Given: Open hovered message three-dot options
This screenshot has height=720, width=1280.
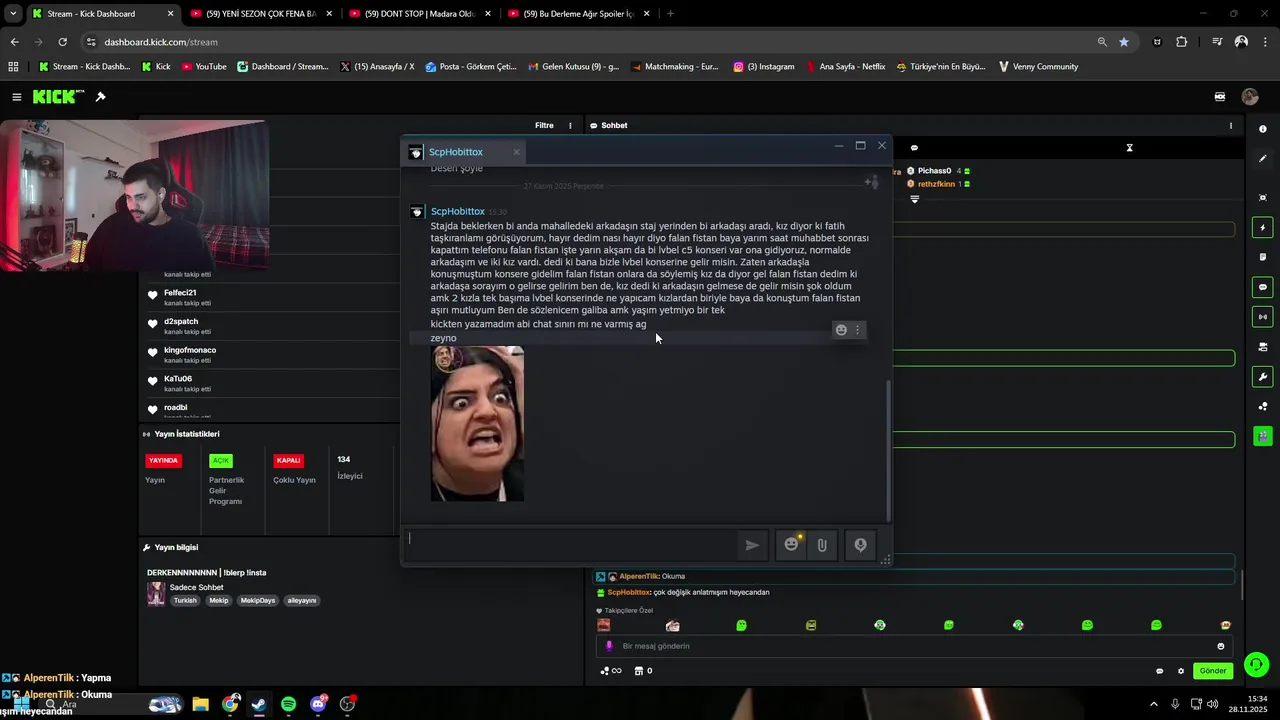Looking at the screenshot, I should coord(857,330).
